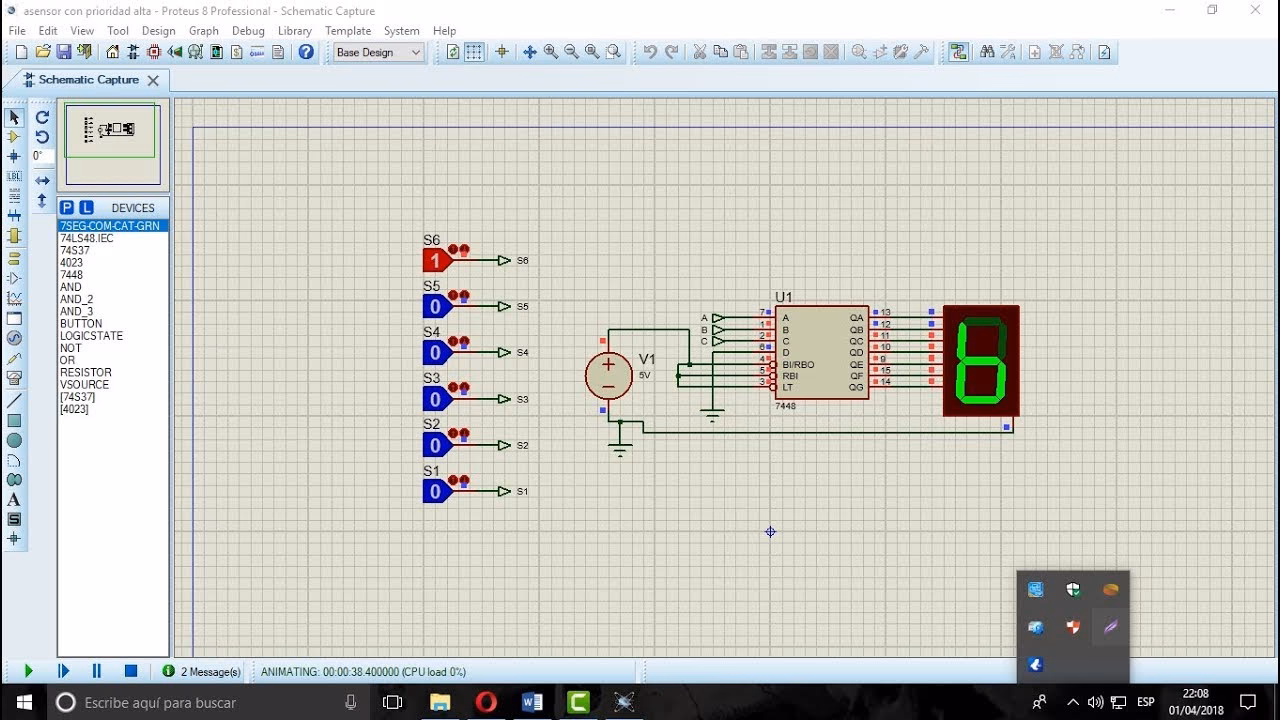Expand the hidden system tray icons
This screenshot has height=720, width=1280.
click(1073, 702)
